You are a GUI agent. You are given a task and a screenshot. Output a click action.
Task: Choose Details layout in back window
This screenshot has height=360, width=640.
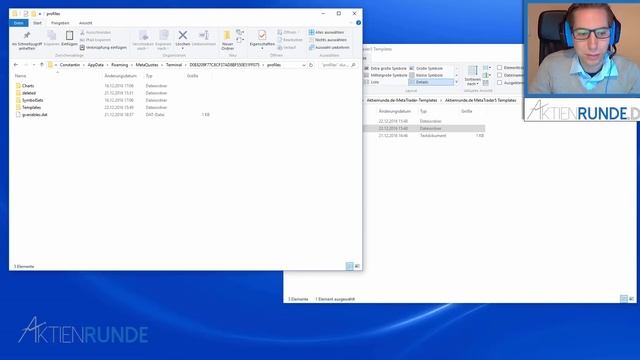[431, 82]
